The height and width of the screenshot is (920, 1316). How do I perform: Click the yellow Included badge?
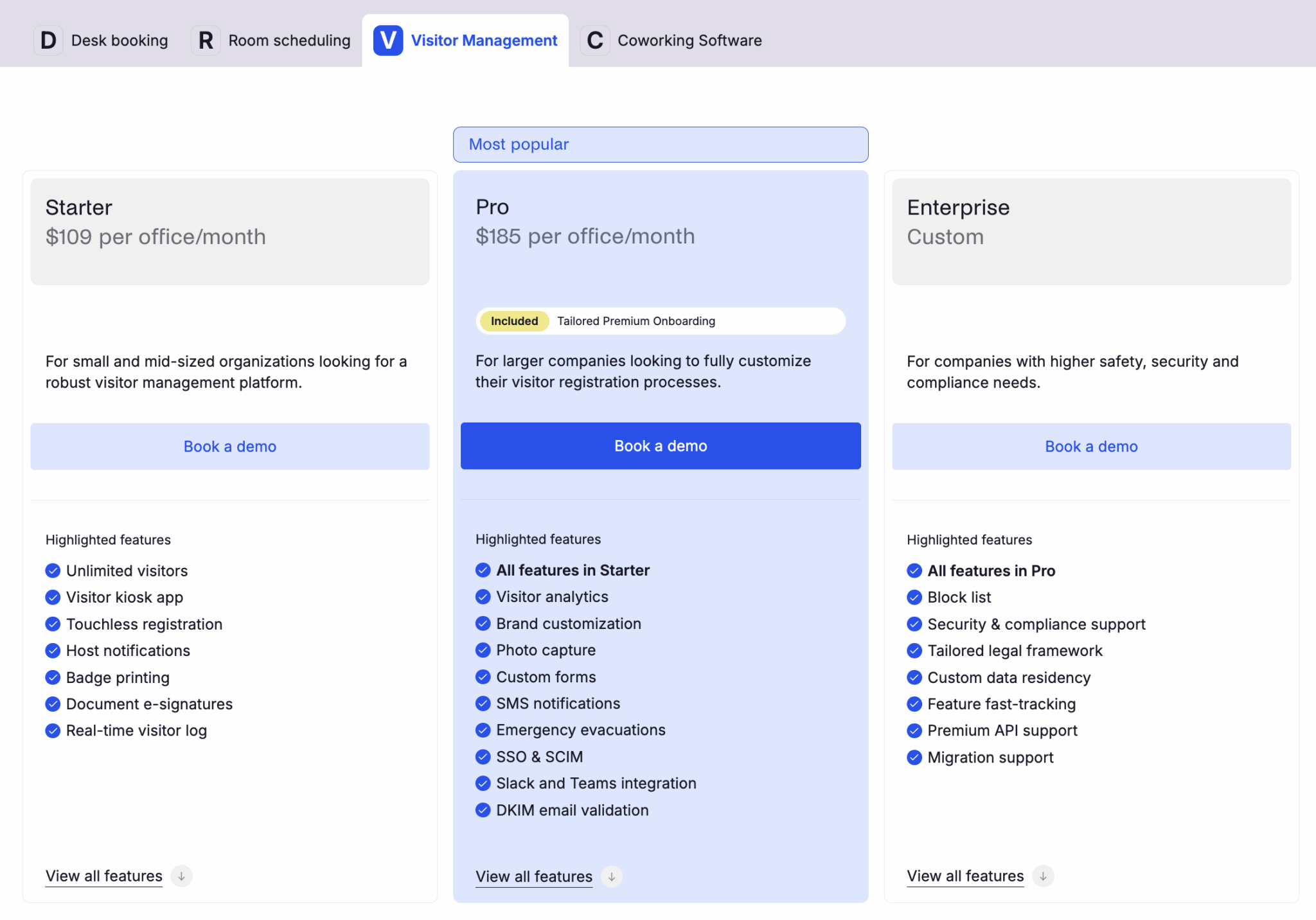point(513,321)
